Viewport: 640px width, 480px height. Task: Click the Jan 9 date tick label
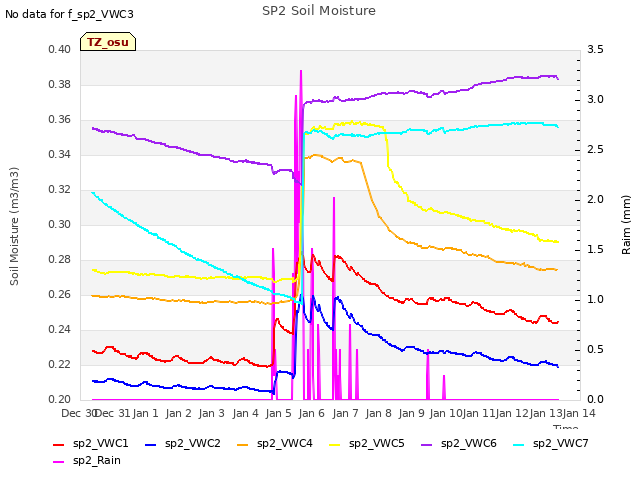[411, 413]
